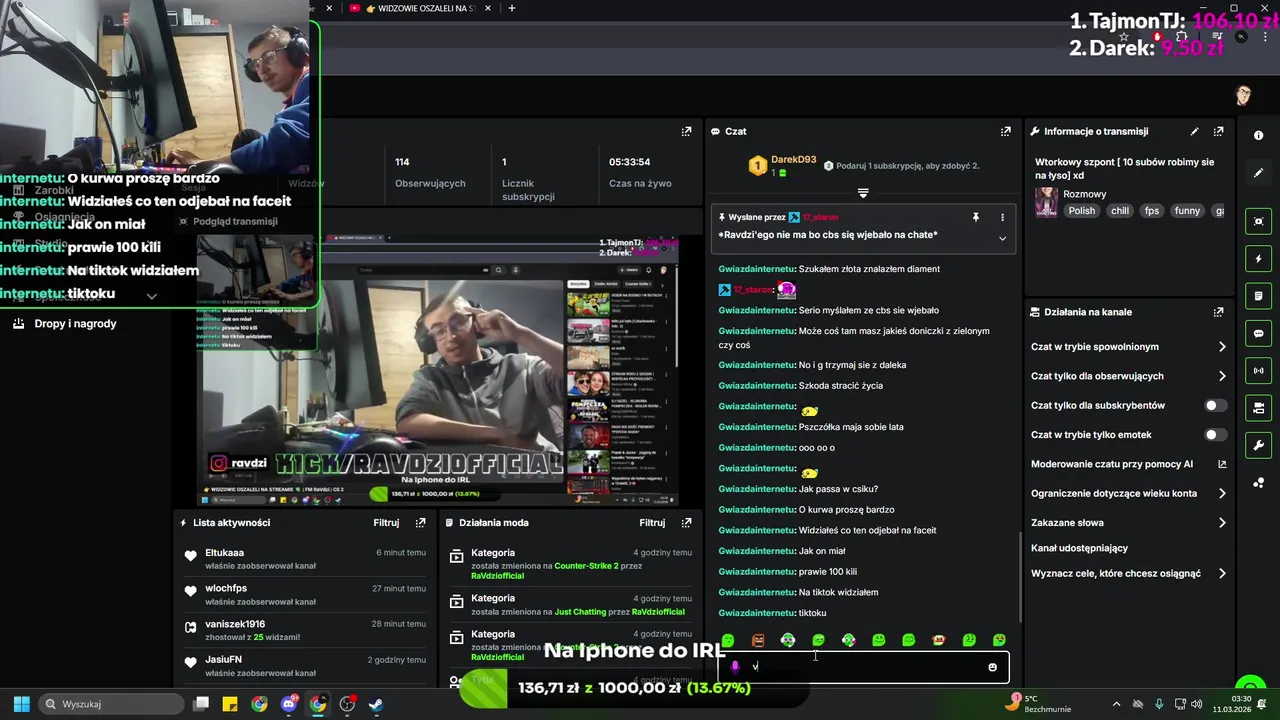Select vaniszek1916 raid activity entry
This screenshot has width=1280, height=720.
[x=304, y=630]
